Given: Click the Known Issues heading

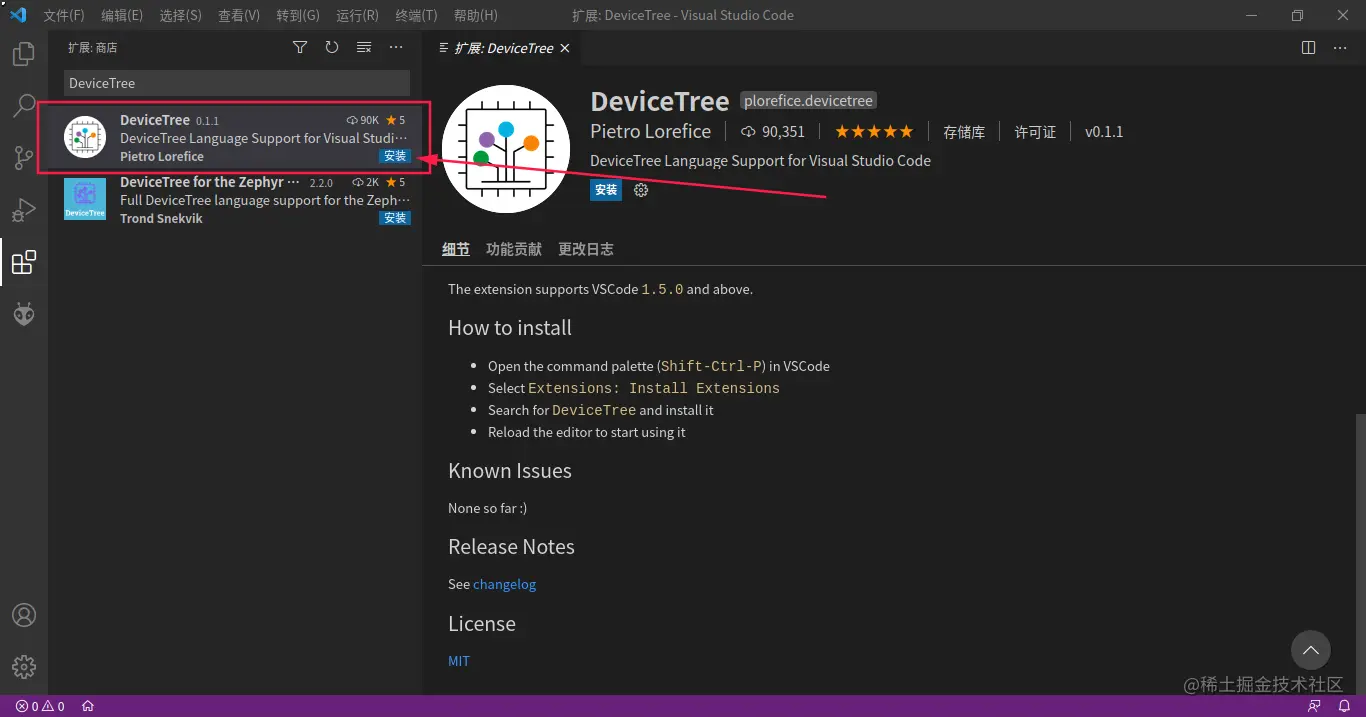Looking at the screenshot, I should click(x=510, y=471).
